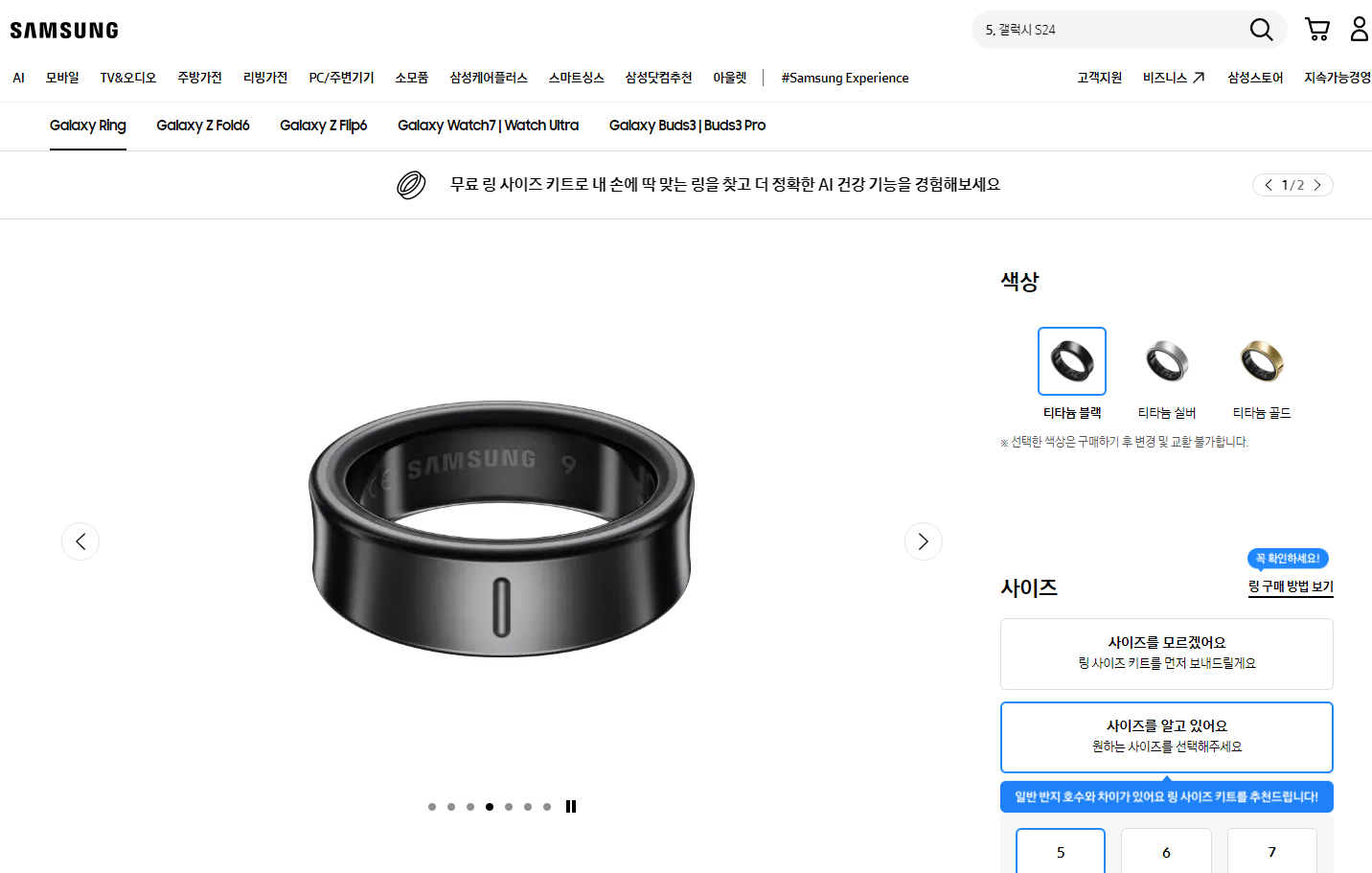Open 고객지원 link
The image size is (1372, 873).
pos(1099,78)
